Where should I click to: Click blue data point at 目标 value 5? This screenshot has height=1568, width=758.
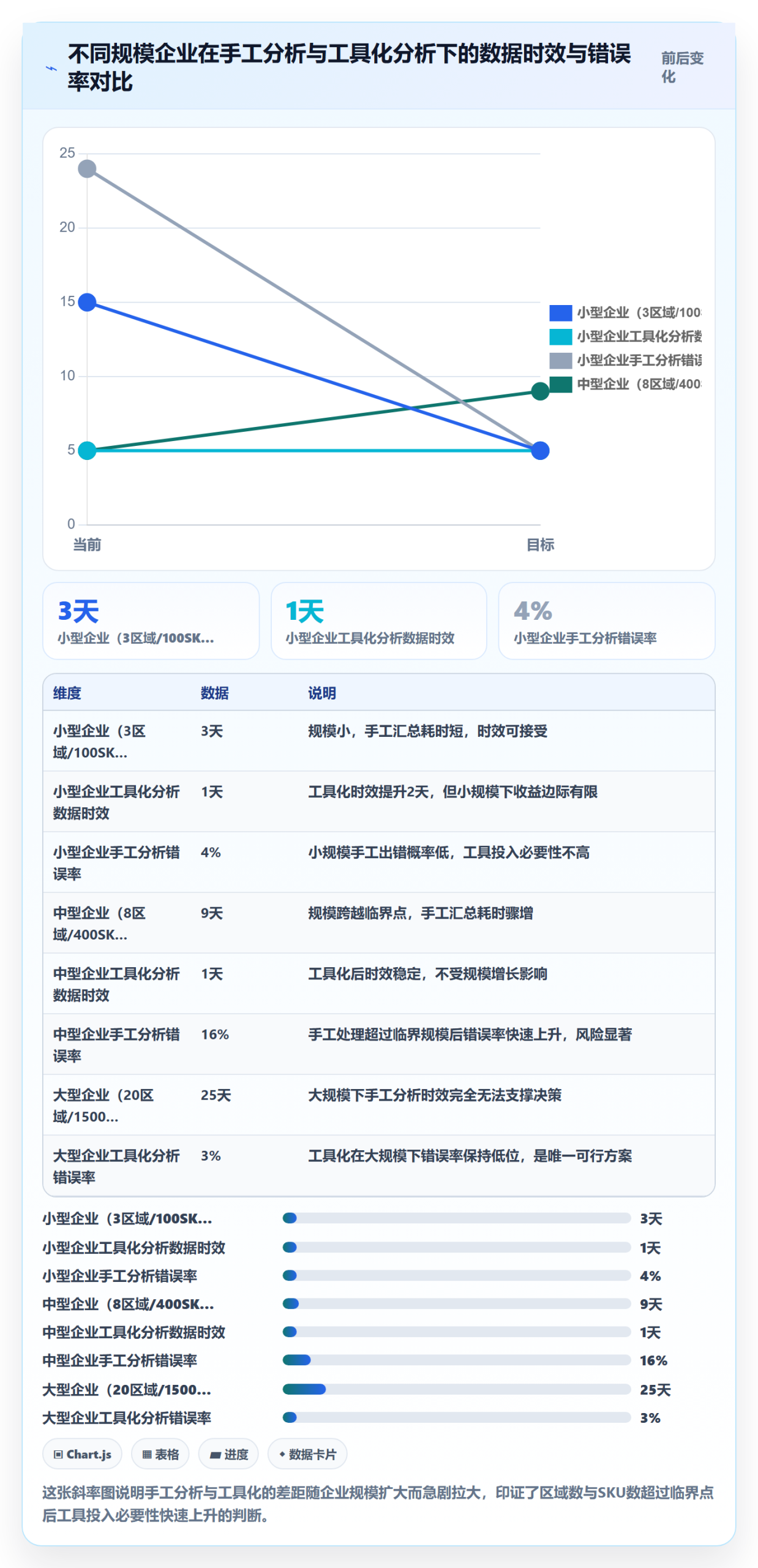pos(540,451)
